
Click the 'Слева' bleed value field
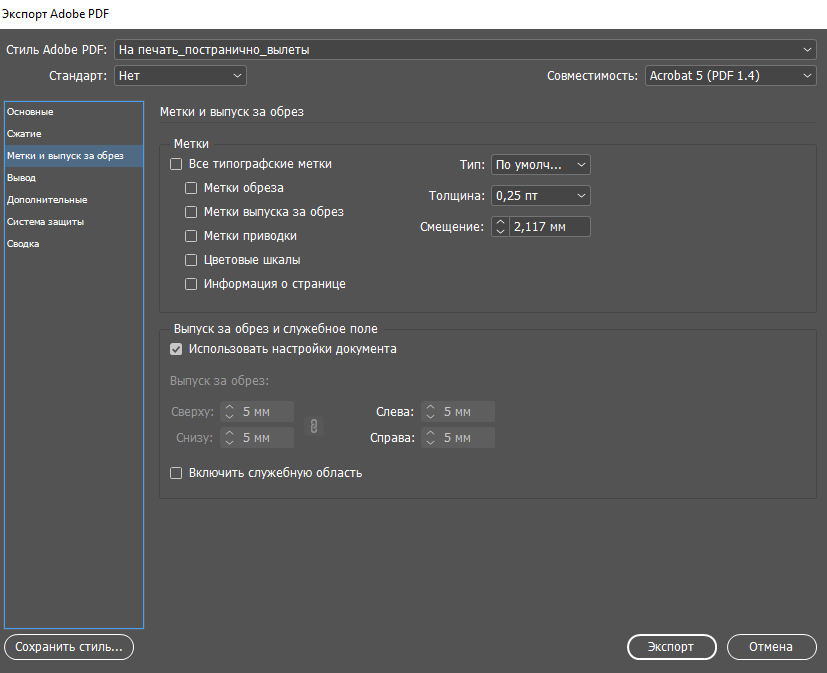tap(467, 412)
